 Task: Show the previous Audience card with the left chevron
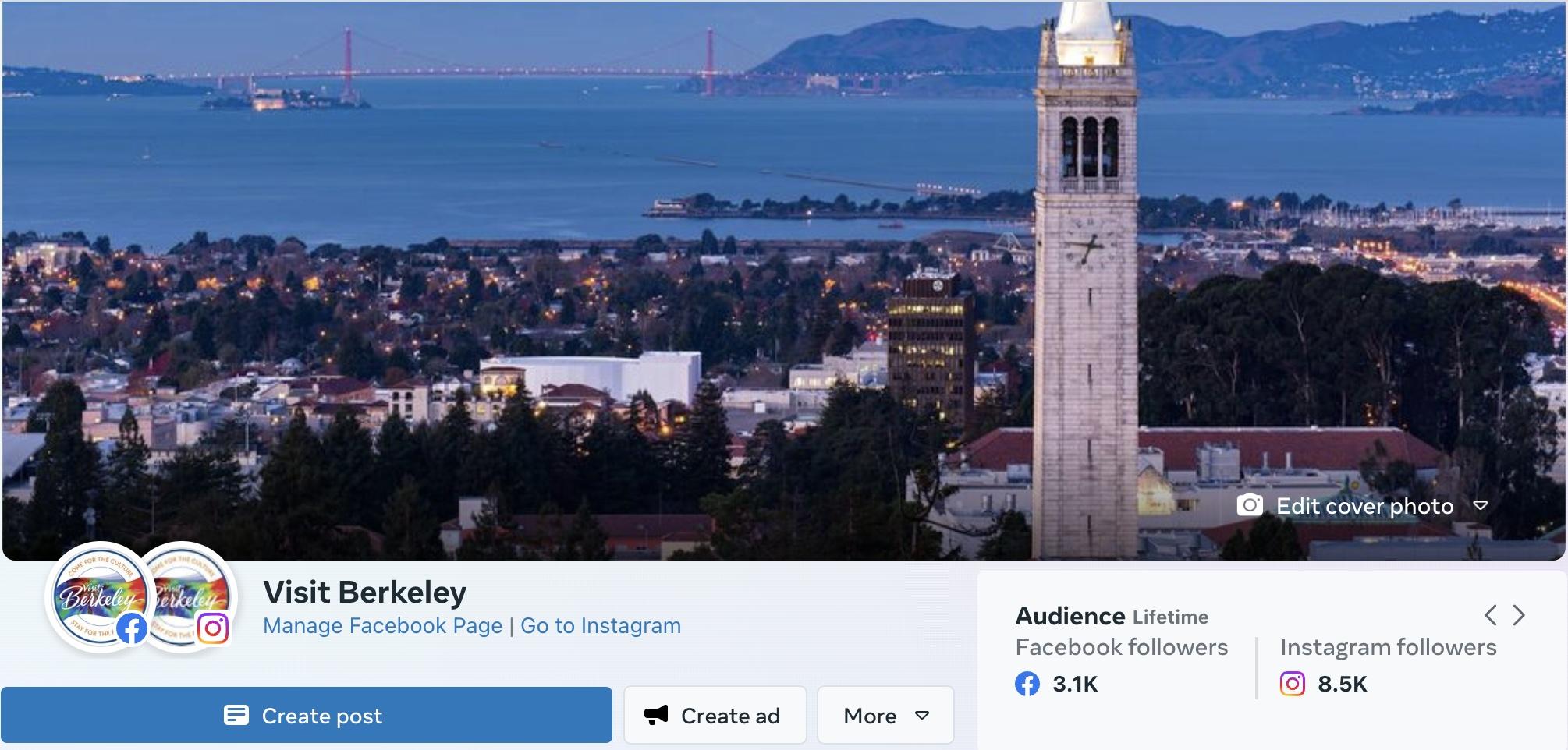pyautogui.click(x=1490, y=615)
